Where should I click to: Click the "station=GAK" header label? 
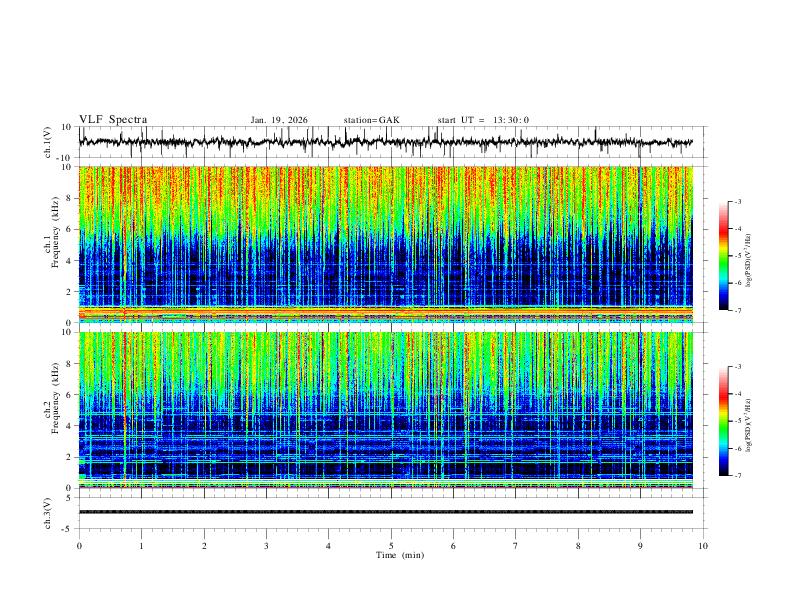click(x=371, y=120)
